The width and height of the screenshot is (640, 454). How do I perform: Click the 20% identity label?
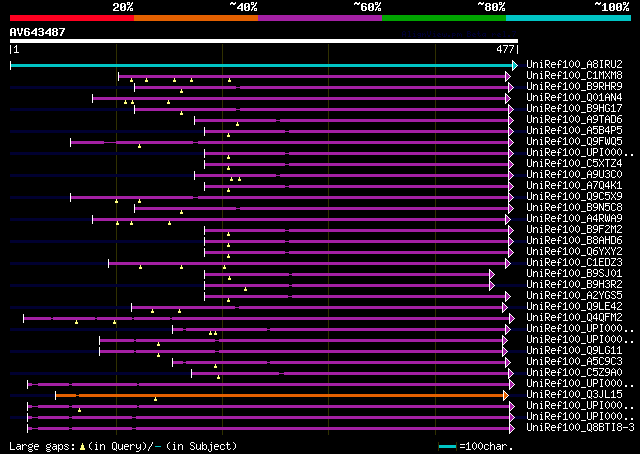[x=123, y=7]
